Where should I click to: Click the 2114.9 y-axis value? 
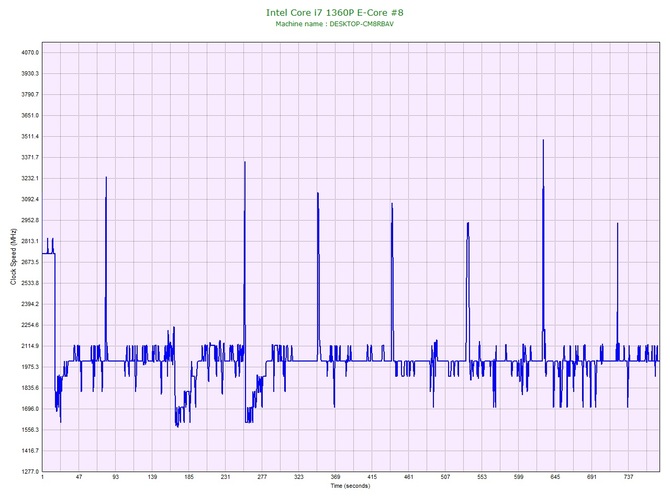pyautogui.click(x=30, y=346)
